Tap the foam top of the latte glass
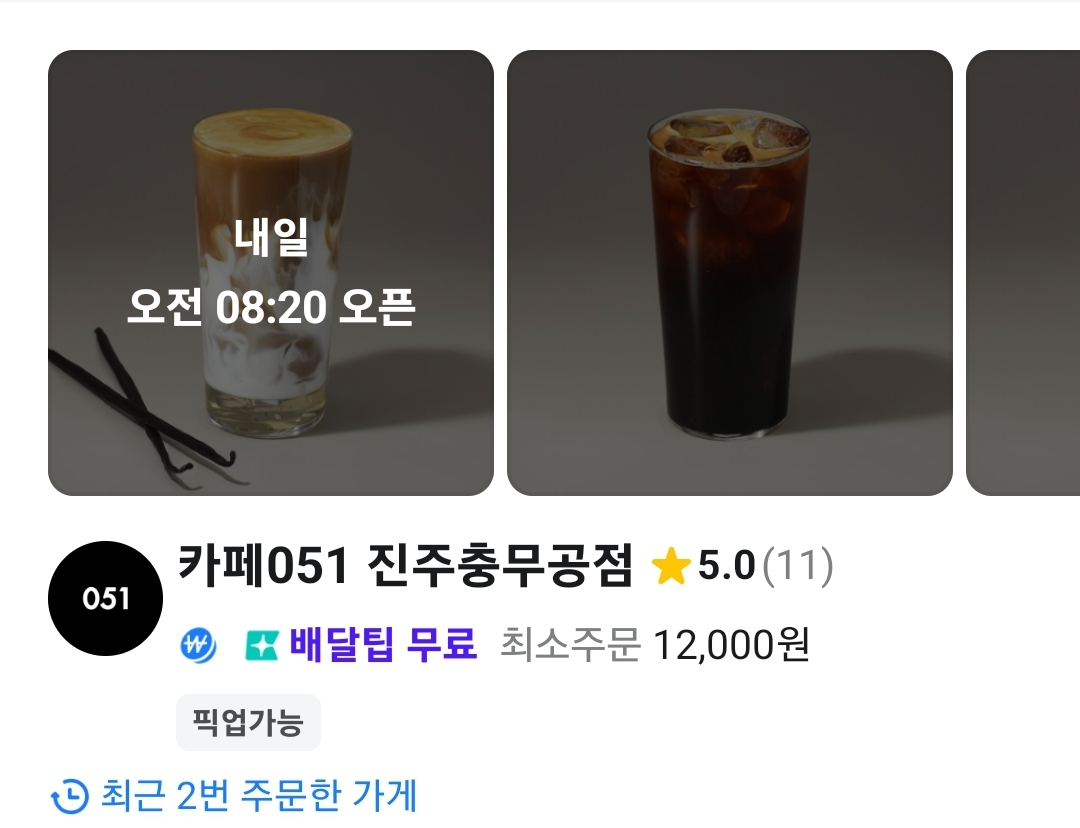The height and width of the screenshot is (828, 1080). [273, 132]
